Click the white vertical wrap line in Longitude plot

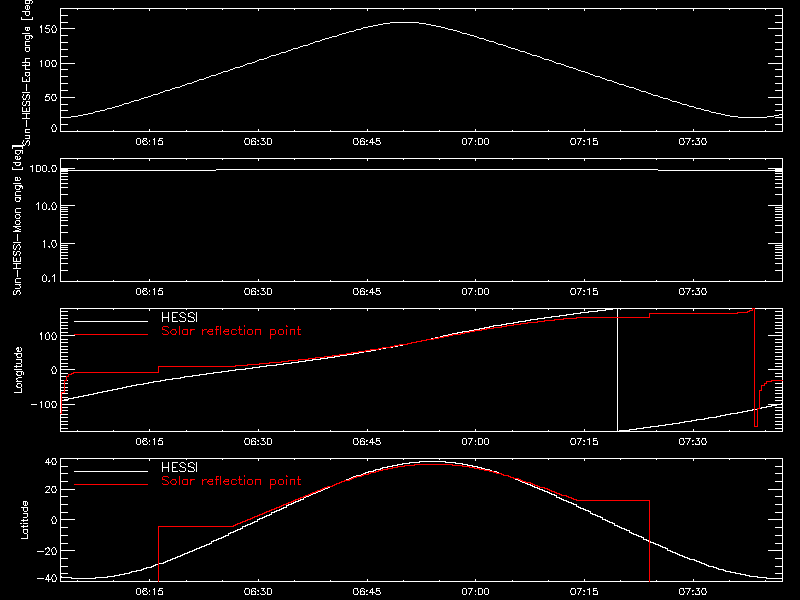click(617, 370)
